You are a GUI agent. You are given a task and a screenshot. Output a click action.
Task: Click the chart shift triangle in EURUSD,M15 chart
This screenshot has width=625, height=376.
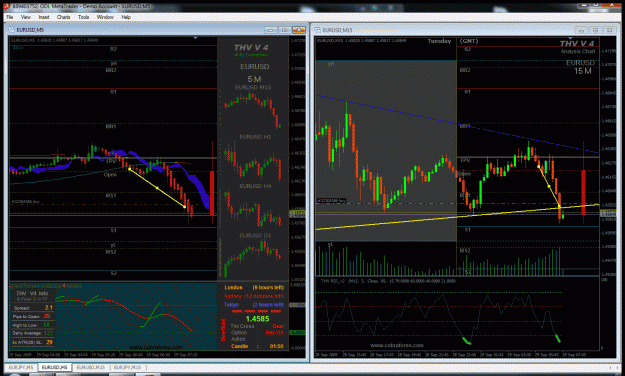coord(570,38)
